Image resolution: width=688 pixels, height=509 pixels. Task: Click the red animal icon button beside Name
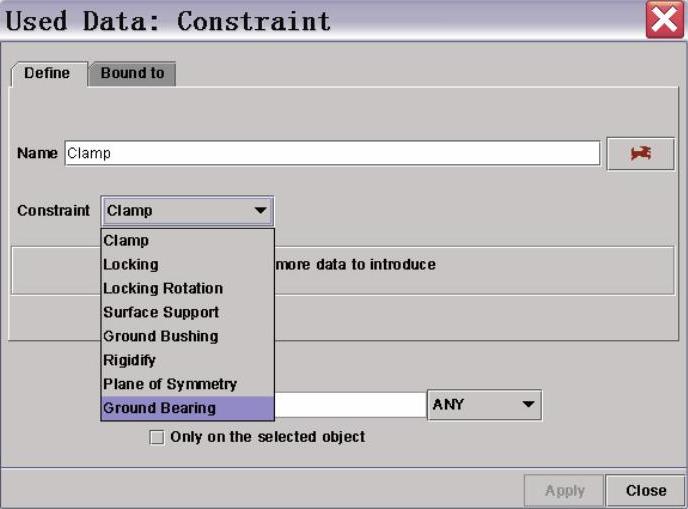(x=640, y=153)
